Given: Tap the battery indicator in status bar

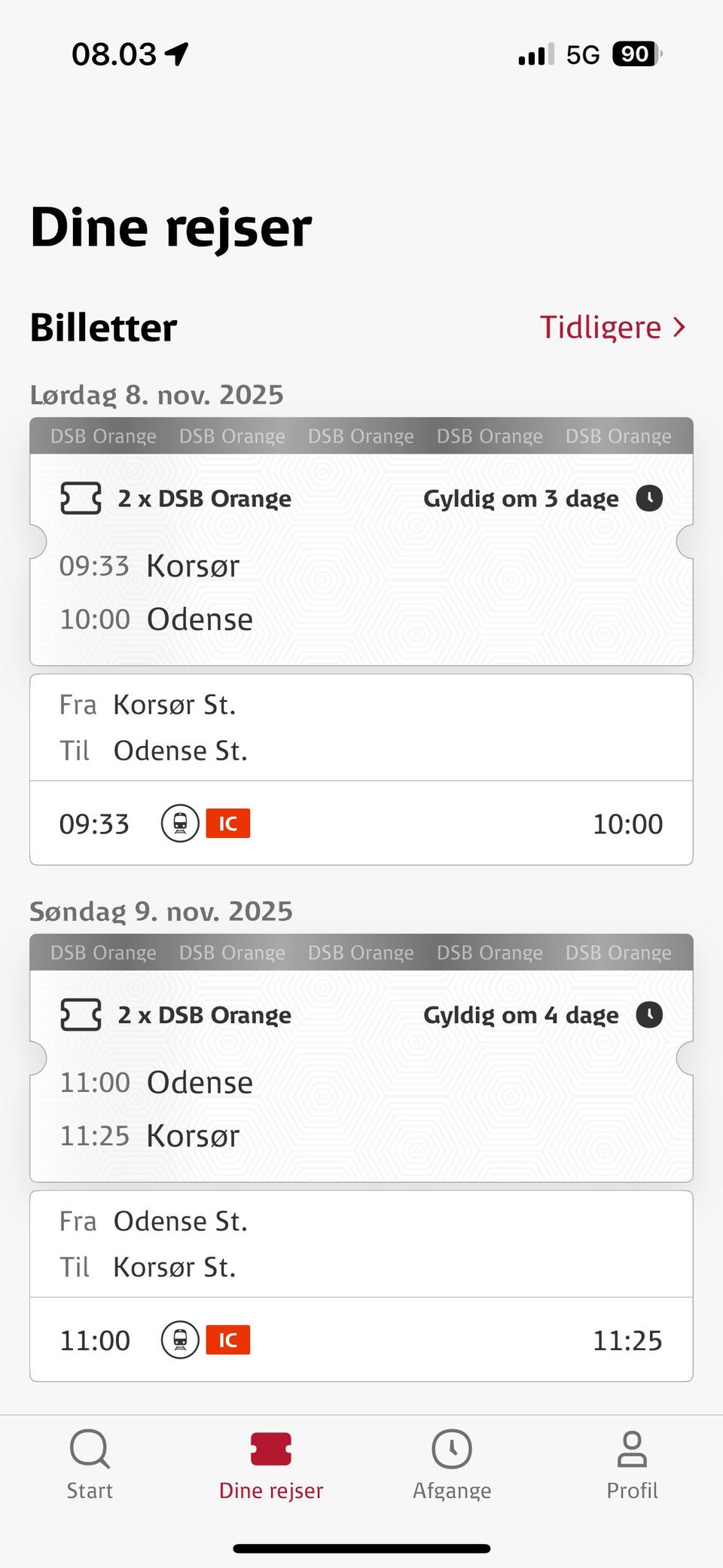Looking at the screenshot, I should tap(637, 54).
